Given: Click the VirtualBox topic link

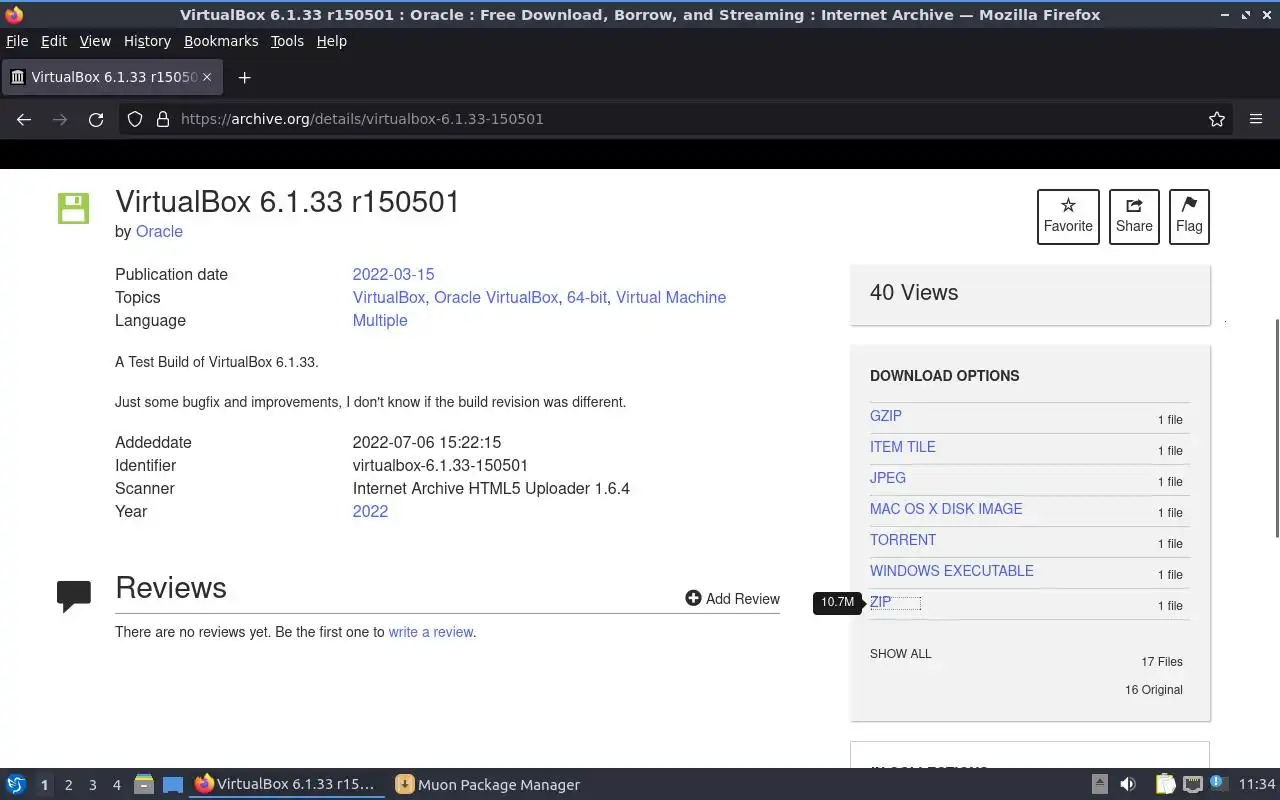Looking at the screenshot, I should (389, 297).
